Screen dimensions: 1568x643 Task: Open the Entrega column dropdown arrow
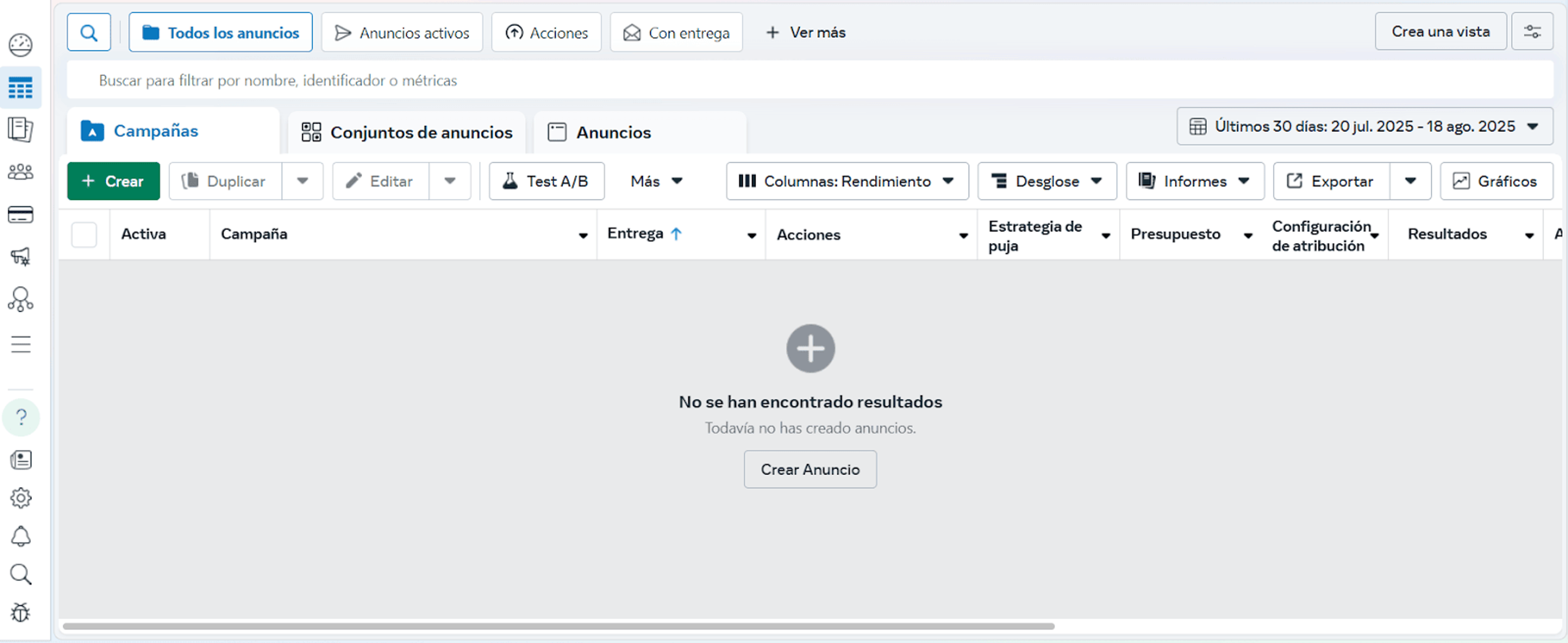tap(752, 236)
